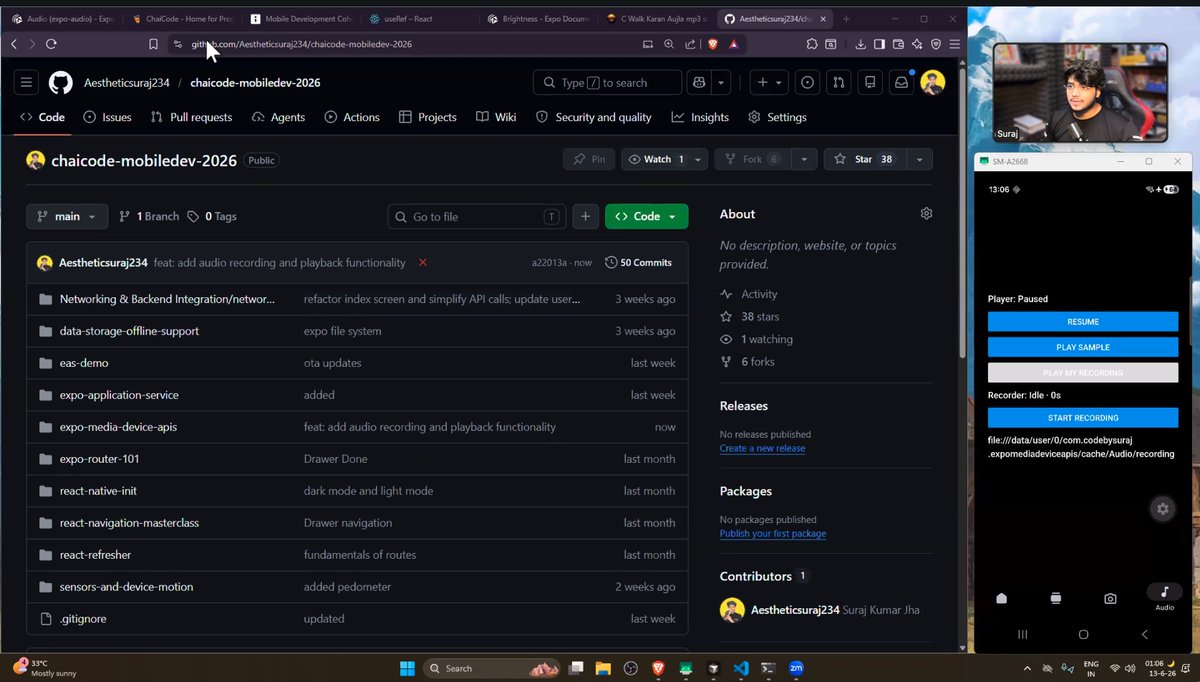Open the Issues shortcut icon in GitHub header
Image resolution: width=1200 pixels, height=682 pixels.
click(808, 83)
